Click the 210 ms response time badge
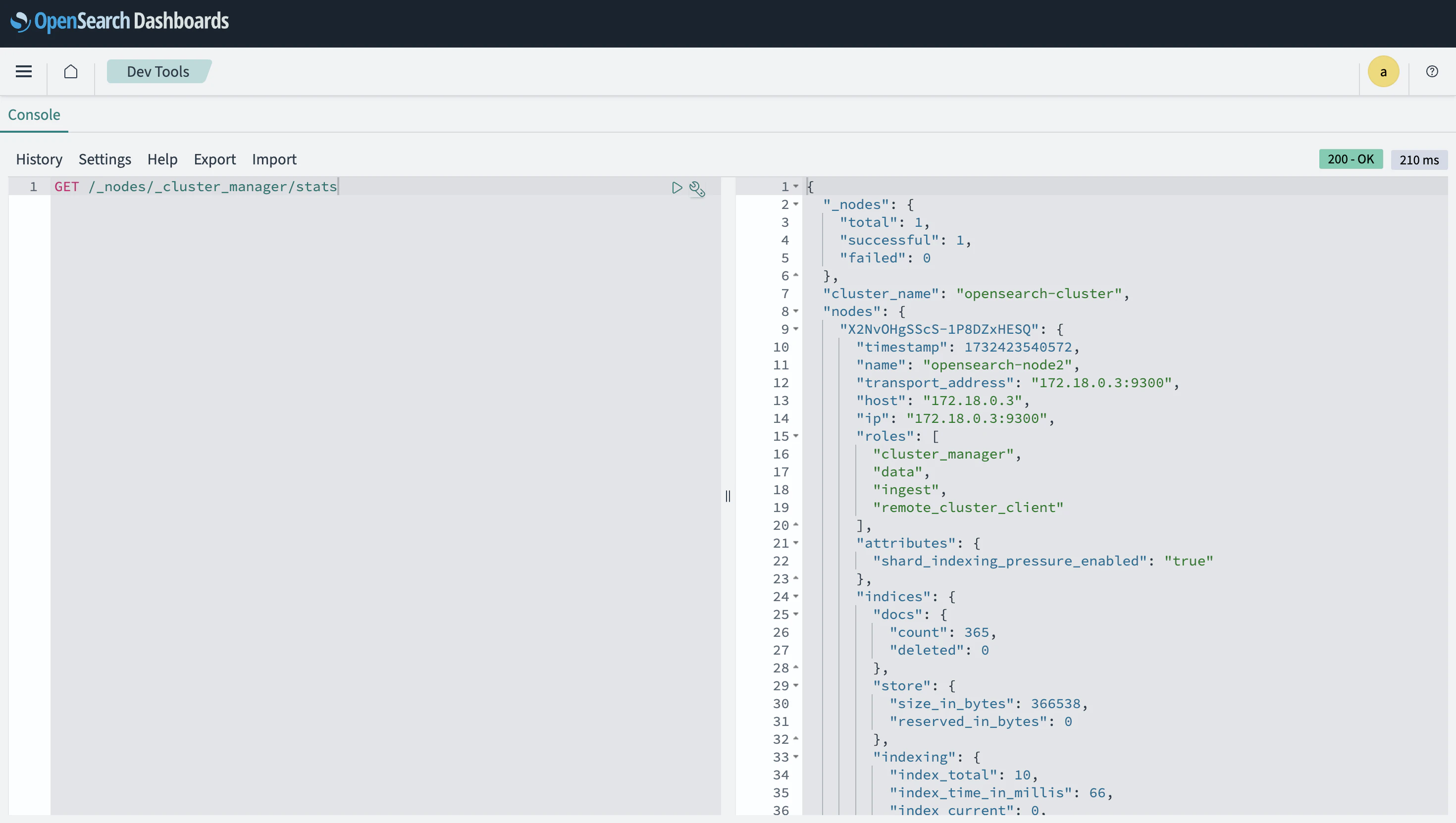Viewport: 1456px width, 823px height. [x=1419, y=159]
